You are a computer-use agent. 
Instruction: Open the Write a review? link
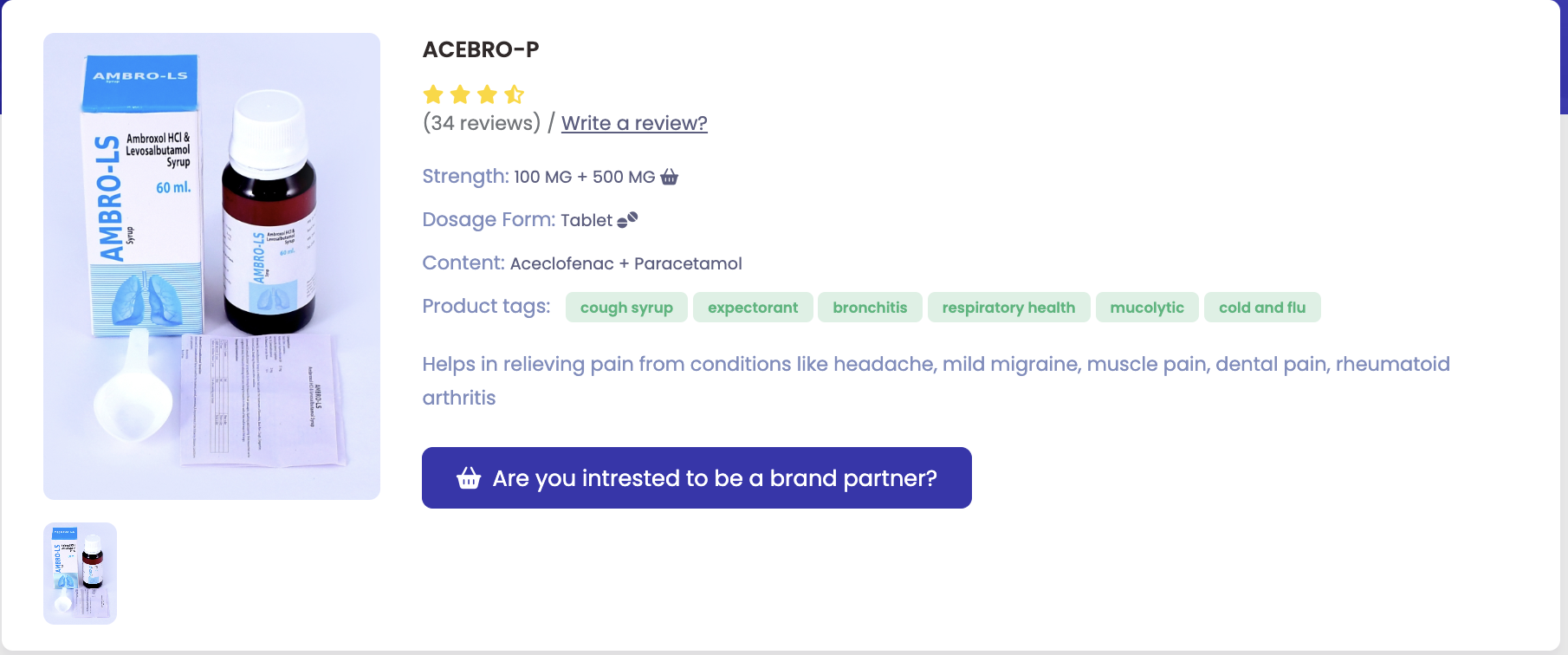click(633, 123)
